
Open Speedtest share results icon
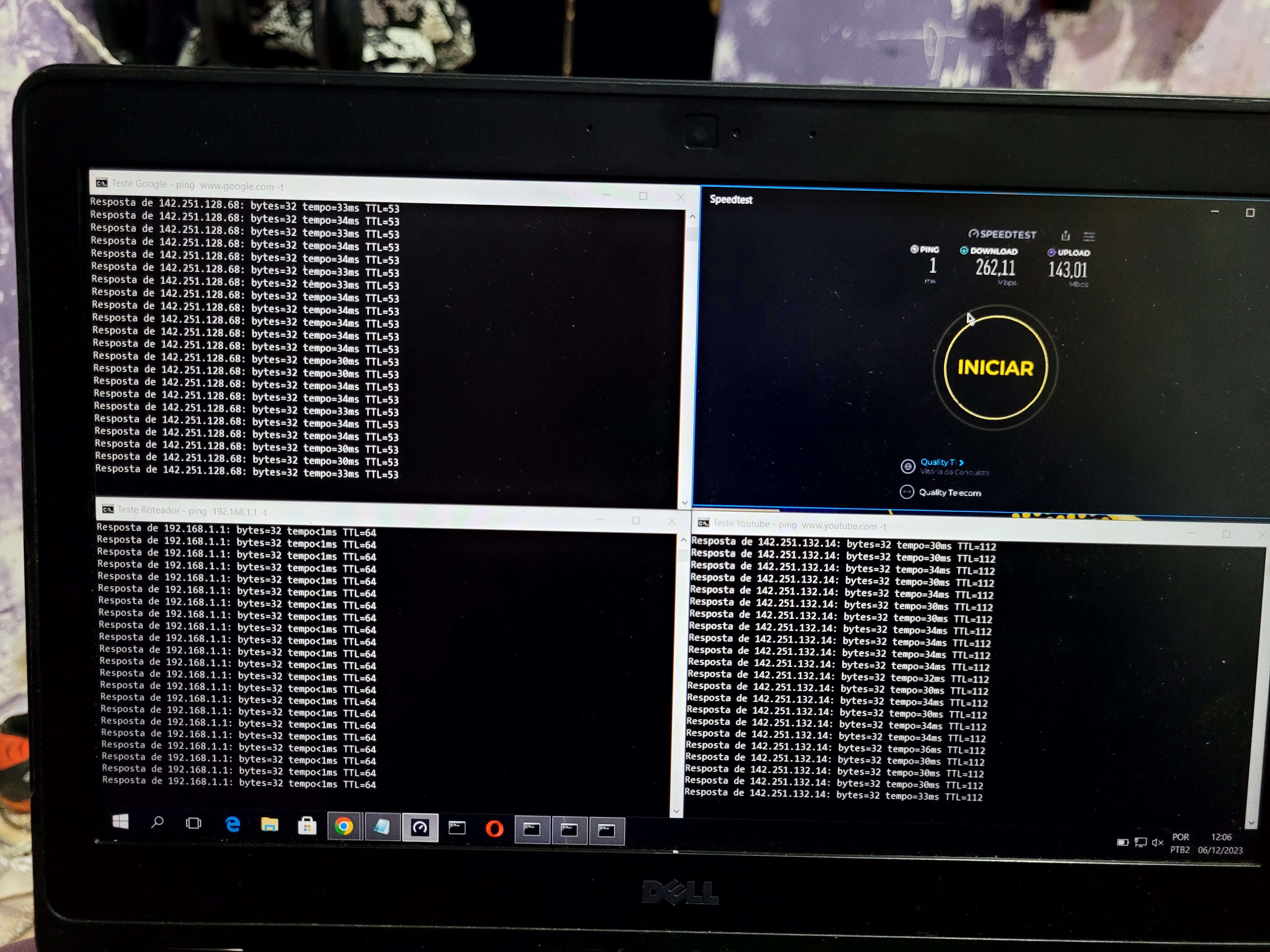click(x=1065, y=235)
